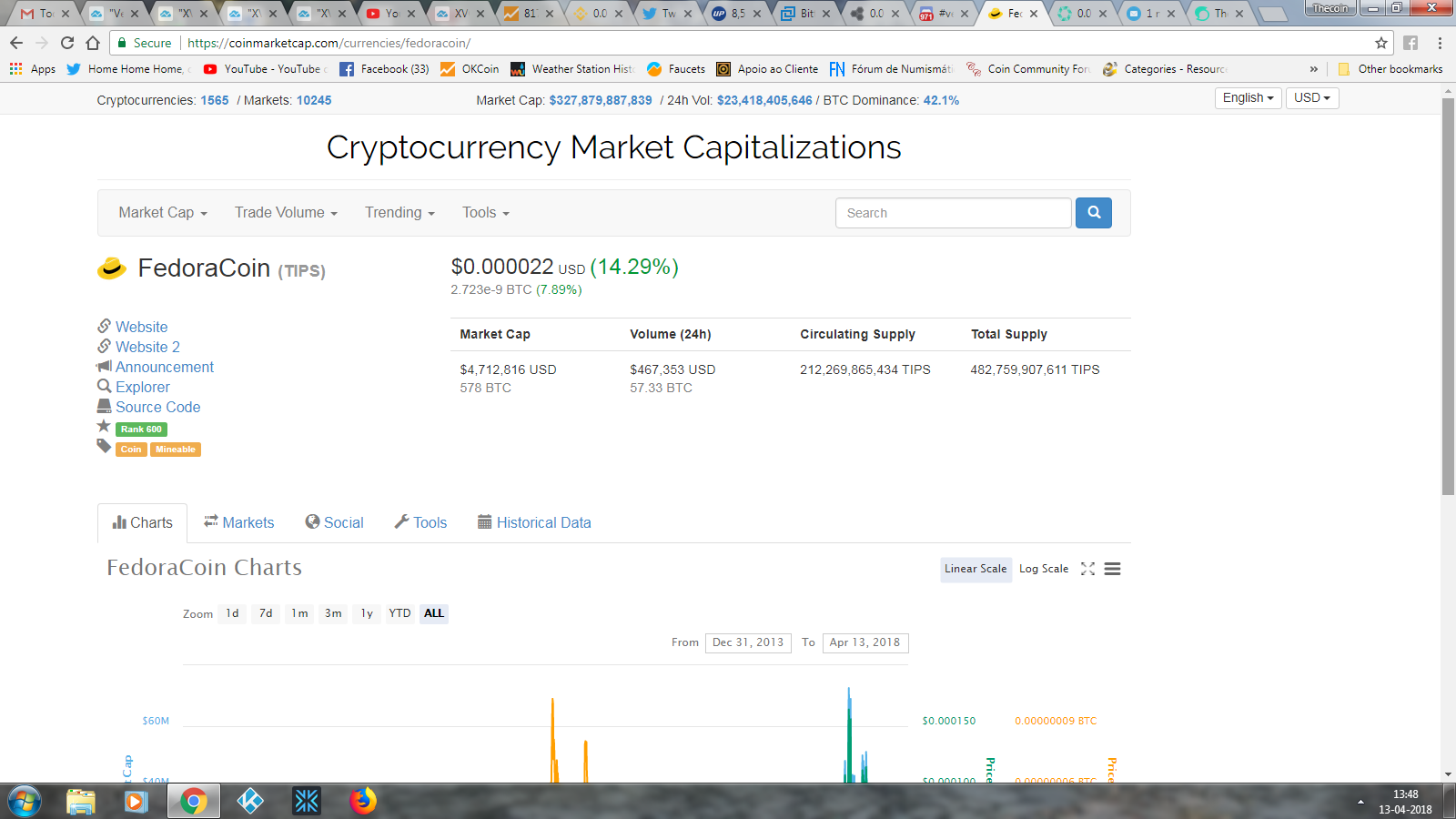Set chart zoom to ALL

(434, 613)
